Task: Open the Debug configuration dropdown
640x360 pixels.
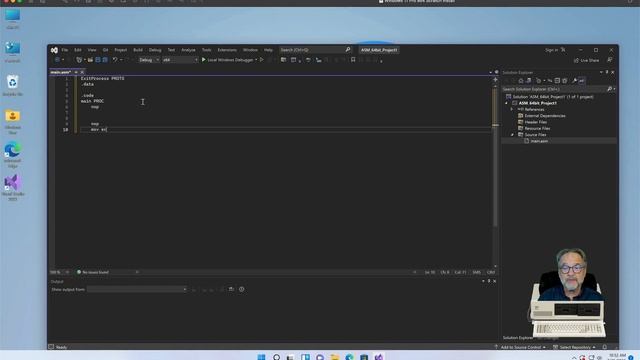Action: tap(149, 60)
